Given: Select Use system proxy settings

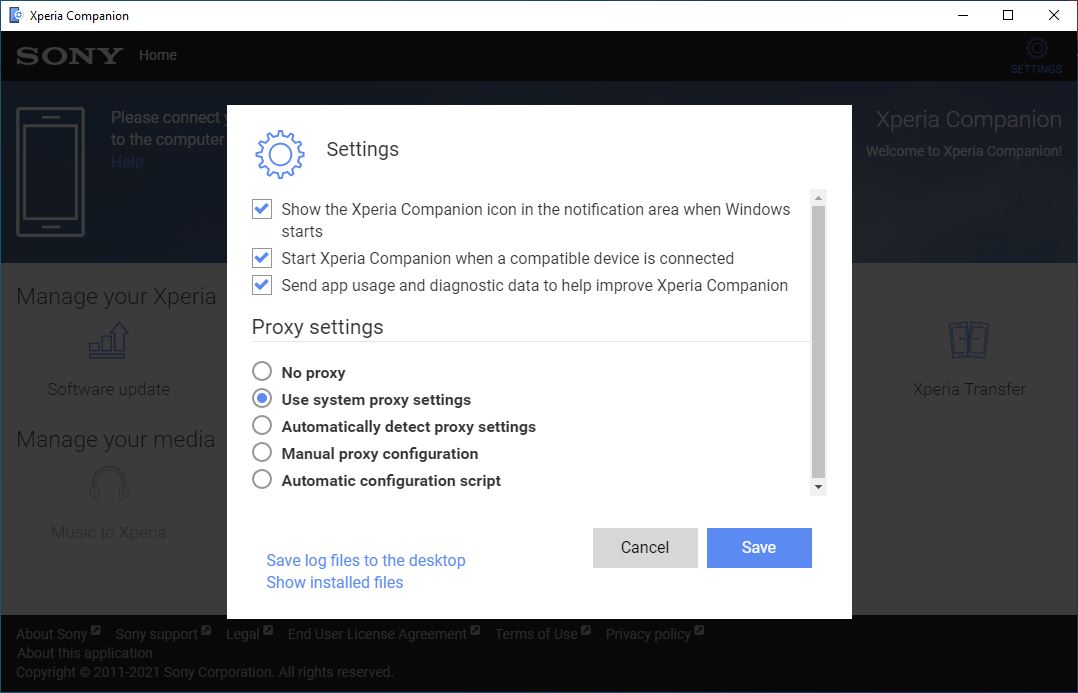Looking at the screenshot, I should 262,398.
